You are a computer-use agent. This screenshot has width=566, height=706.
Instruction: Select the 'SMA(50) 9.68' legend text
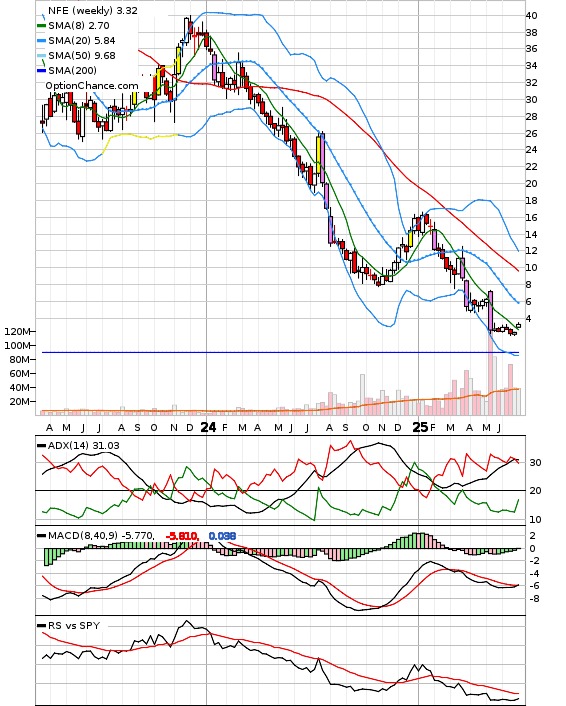tap(82, 55)
